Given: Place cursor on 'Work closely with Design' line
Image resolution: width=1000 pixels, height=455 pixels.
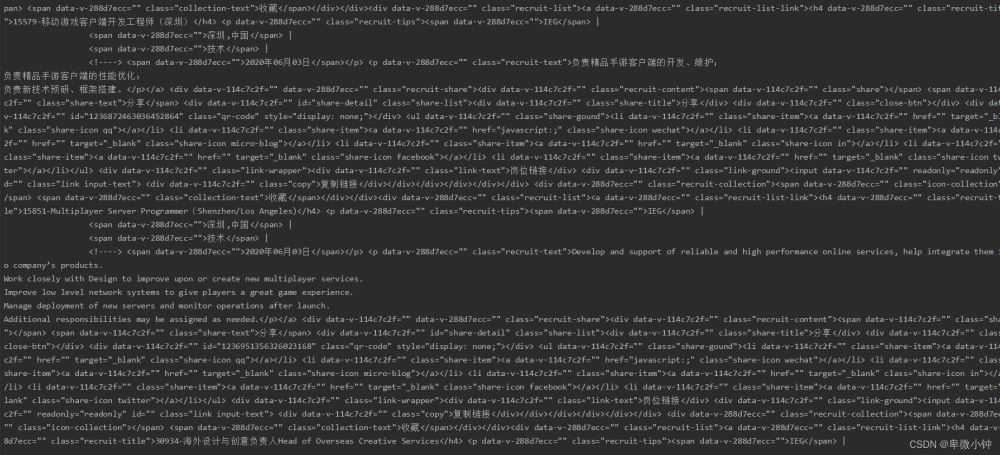Looking at the screenshot, I should [x=183, y=279].
